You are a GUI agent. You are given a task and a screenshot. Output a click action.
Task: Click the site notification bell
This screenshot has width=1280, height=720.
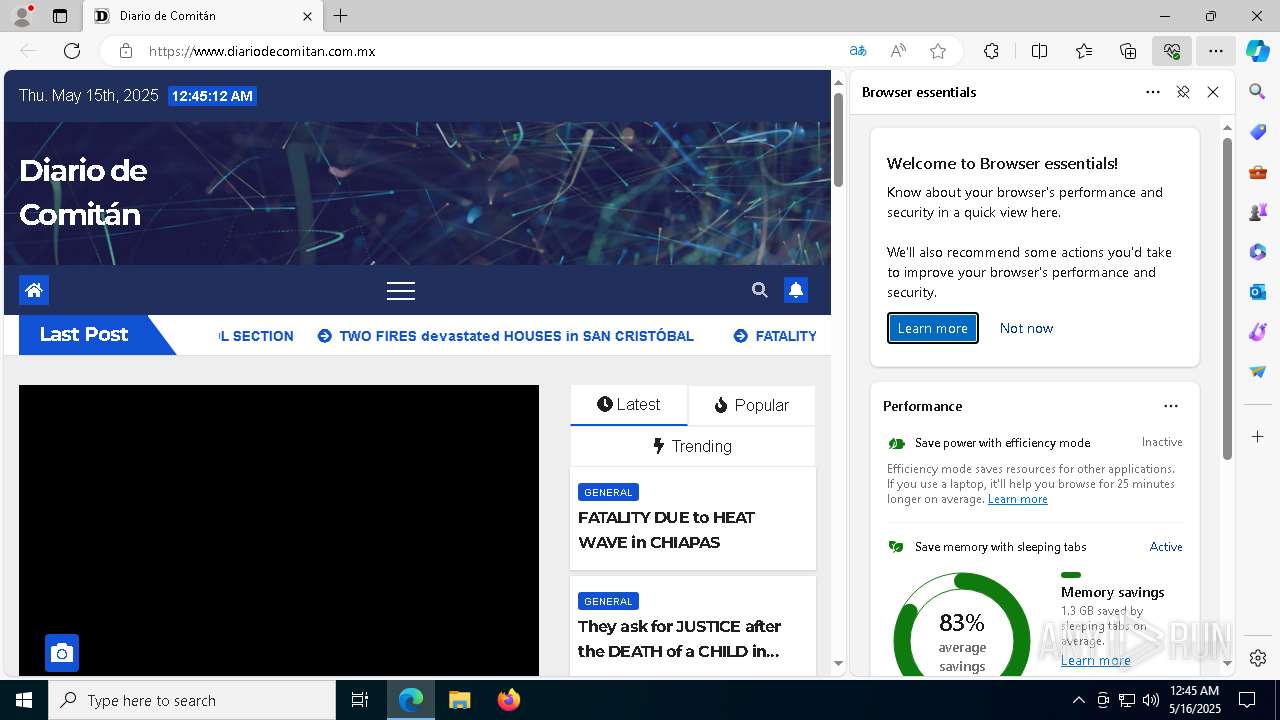tap(796, 290)
